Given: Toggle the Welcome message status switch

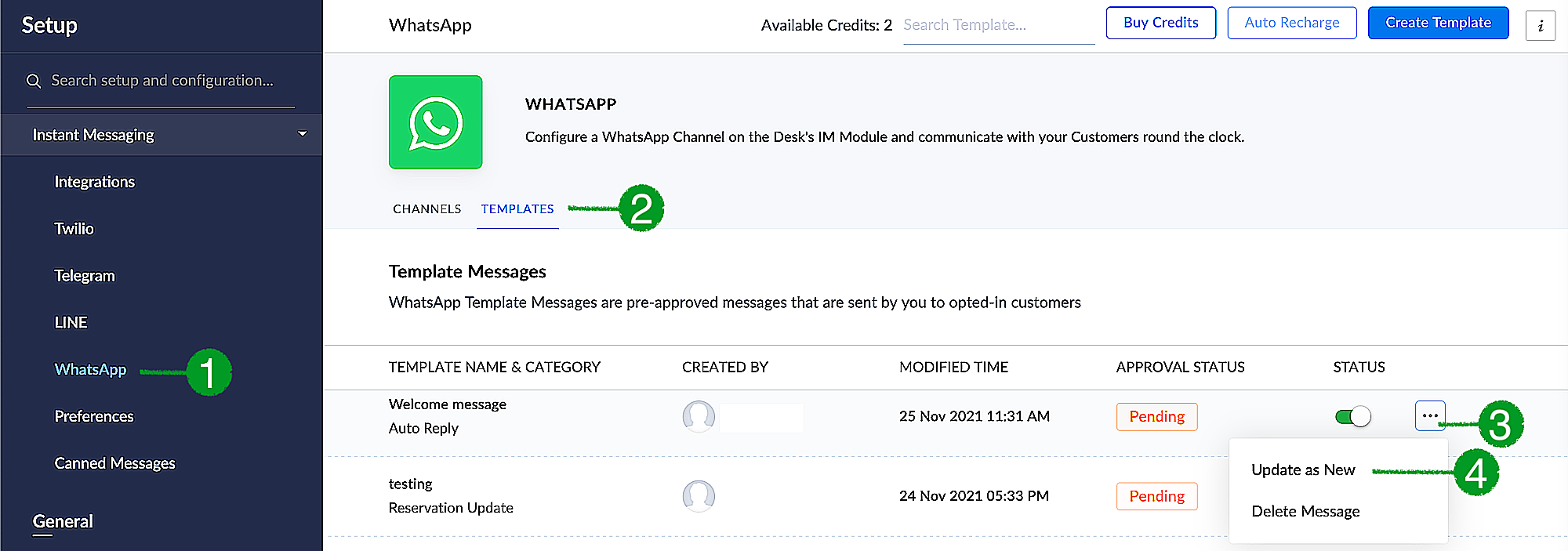Looking at the screenshot, I should click(x=1353, y=416).
